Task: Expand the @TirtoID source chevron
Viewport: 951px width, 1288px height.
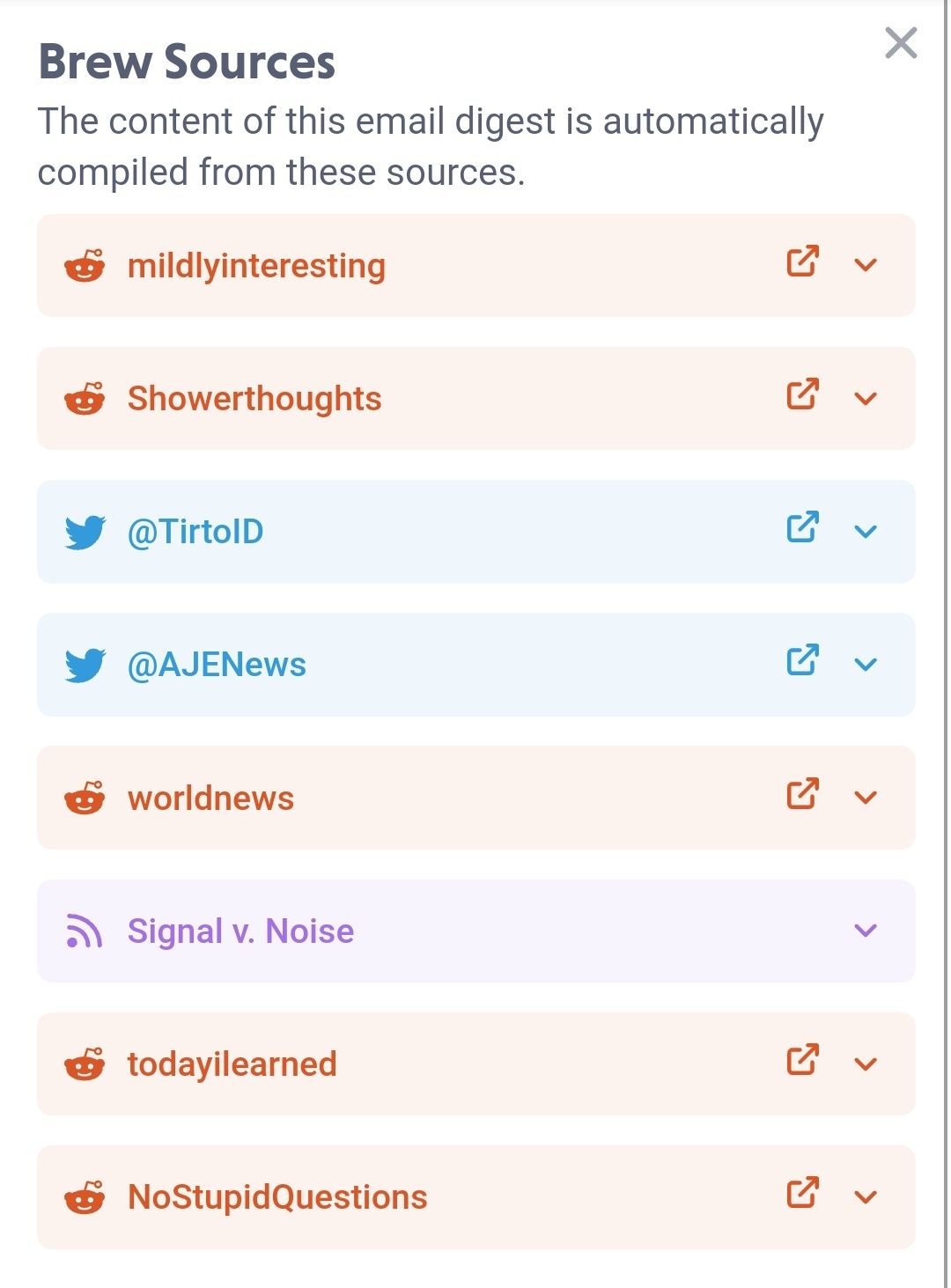Action: [x=866, y=531]
